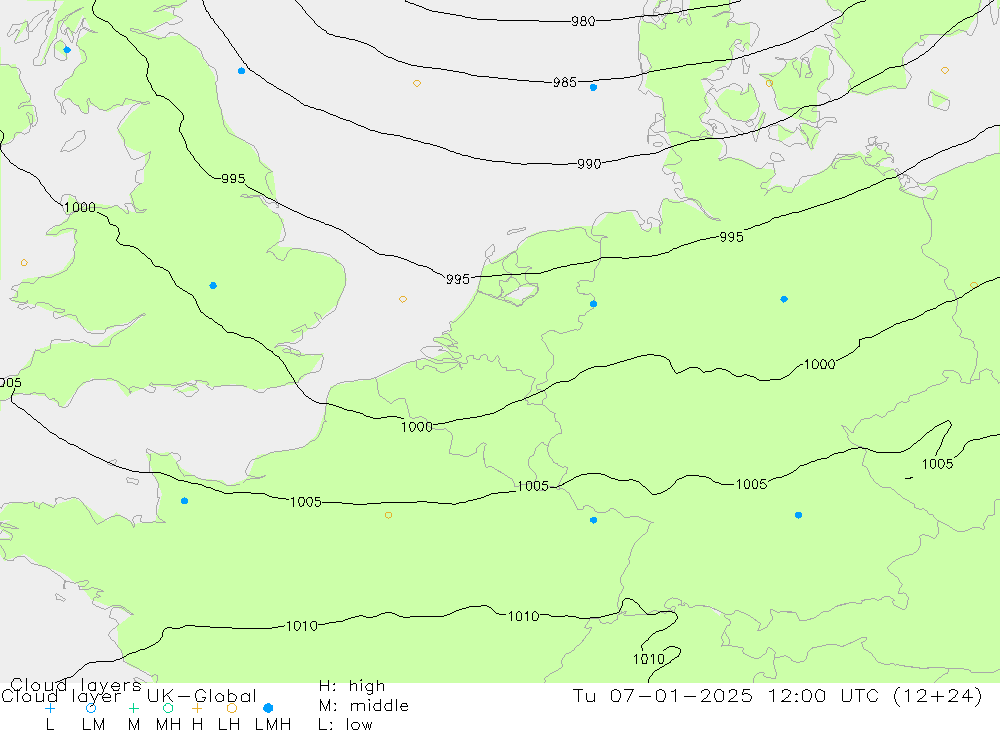Click the 1010 label over western France
Image resolution: width=1000 pixels, height=733 pixels.
pos(302,626)
